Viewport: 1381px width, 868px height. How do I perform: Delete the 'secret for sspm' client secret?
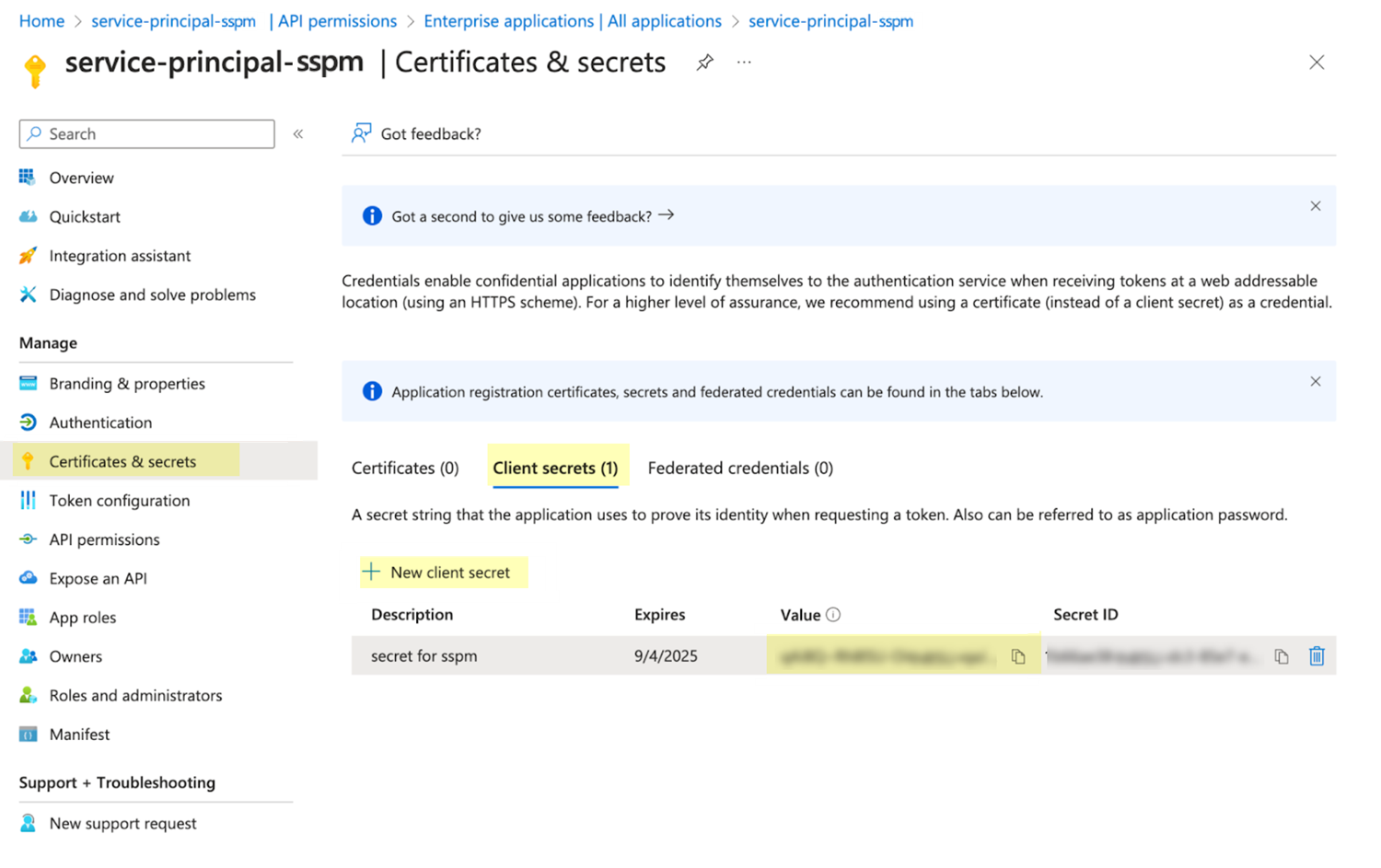(x=1317, y=656)
